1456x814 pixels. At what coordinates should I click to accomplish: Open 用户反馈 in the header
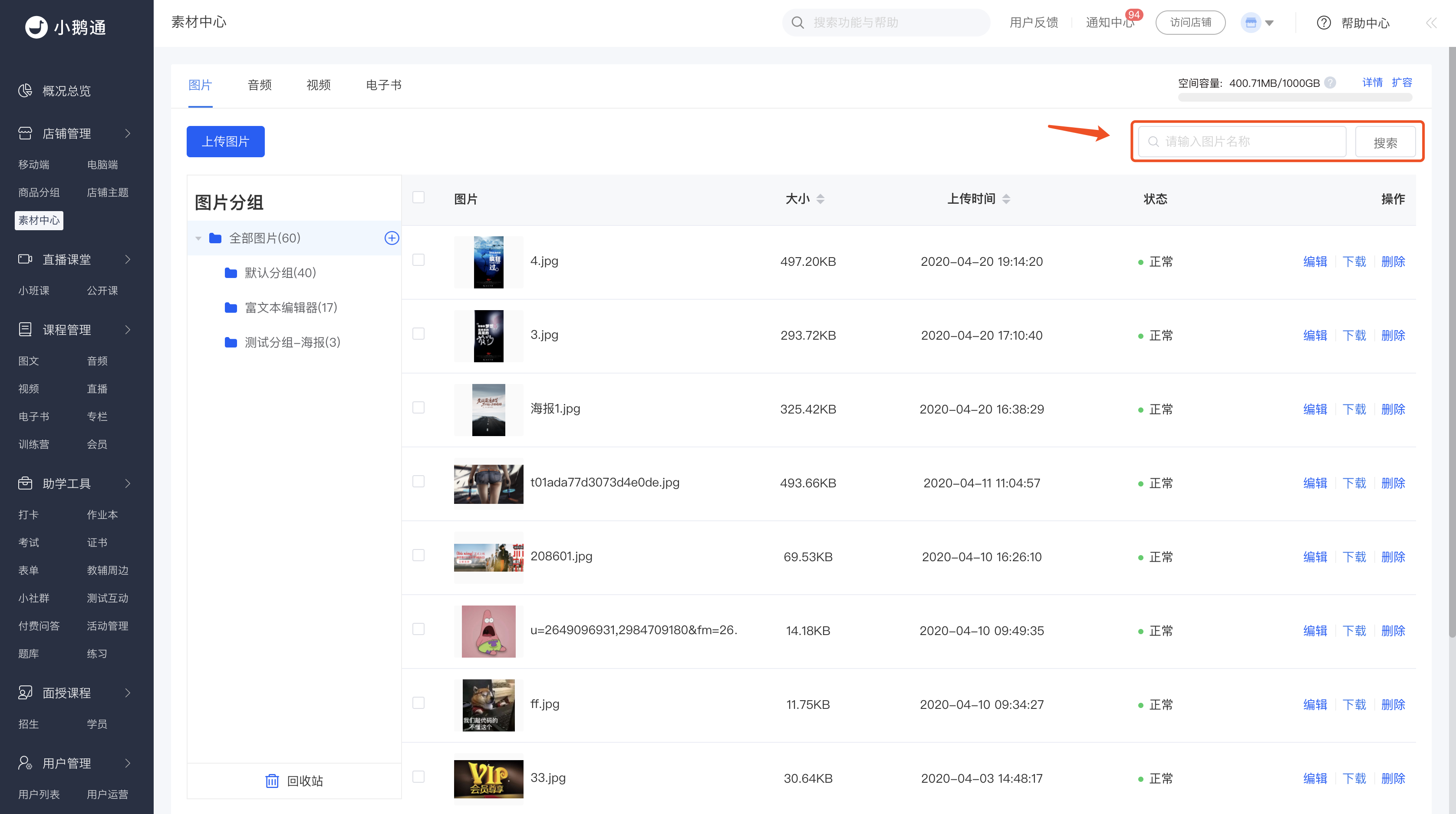pyautogui.click(x=1034, y=23)
